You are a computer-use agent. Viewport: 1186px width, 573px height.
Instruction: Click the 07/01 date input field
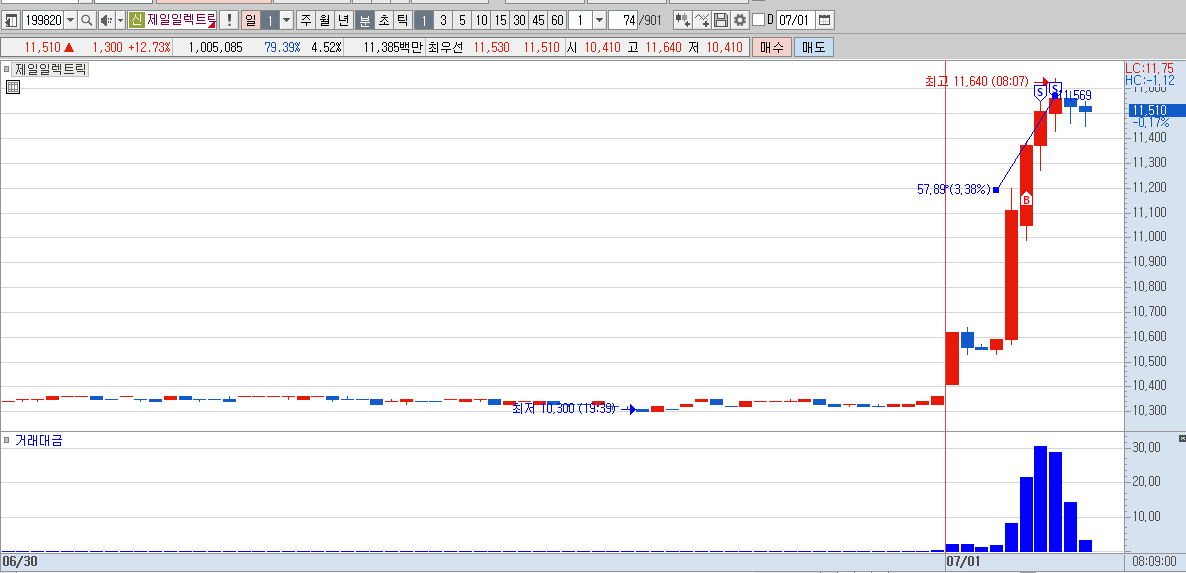796,20
